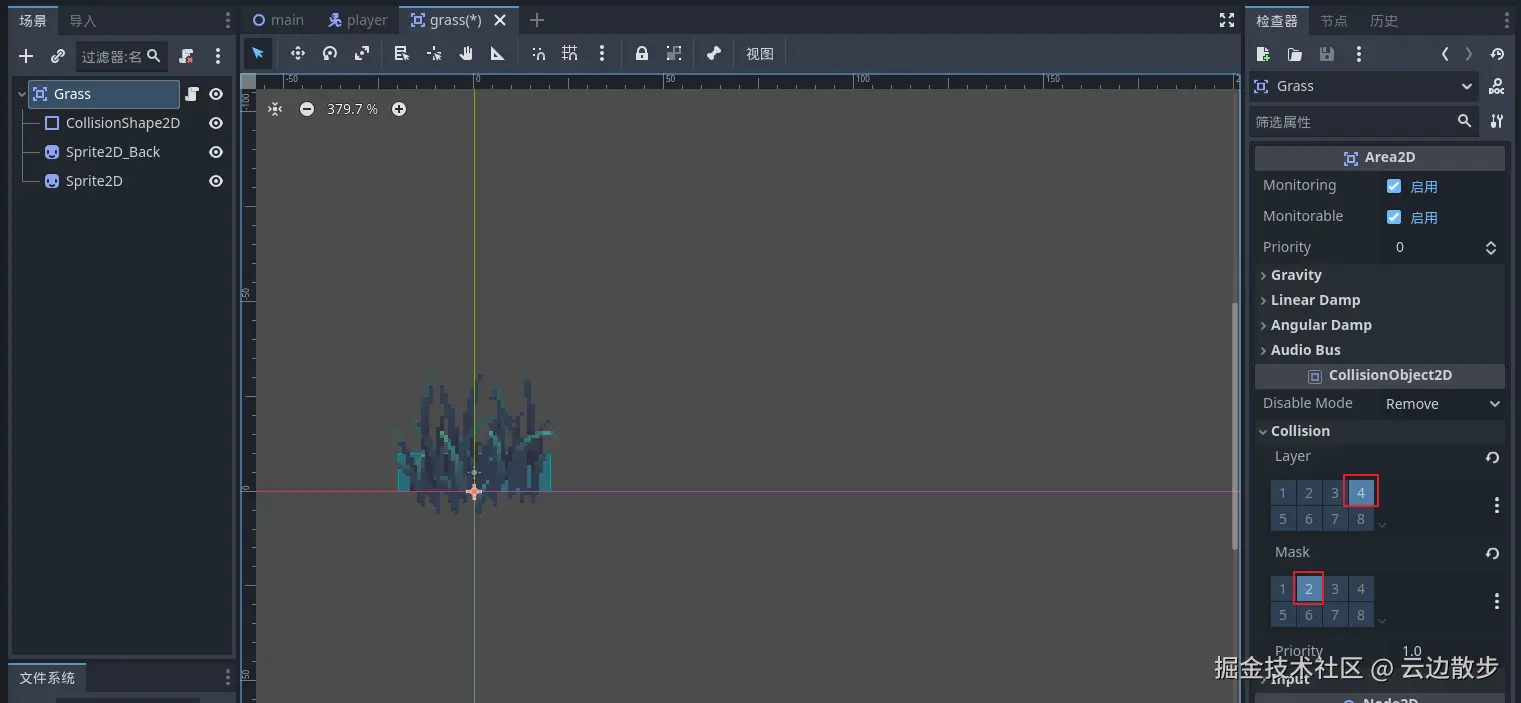Select the Rotate mode tool
The height and width of the screenshot is (703, 1521).
coord(330,54)
